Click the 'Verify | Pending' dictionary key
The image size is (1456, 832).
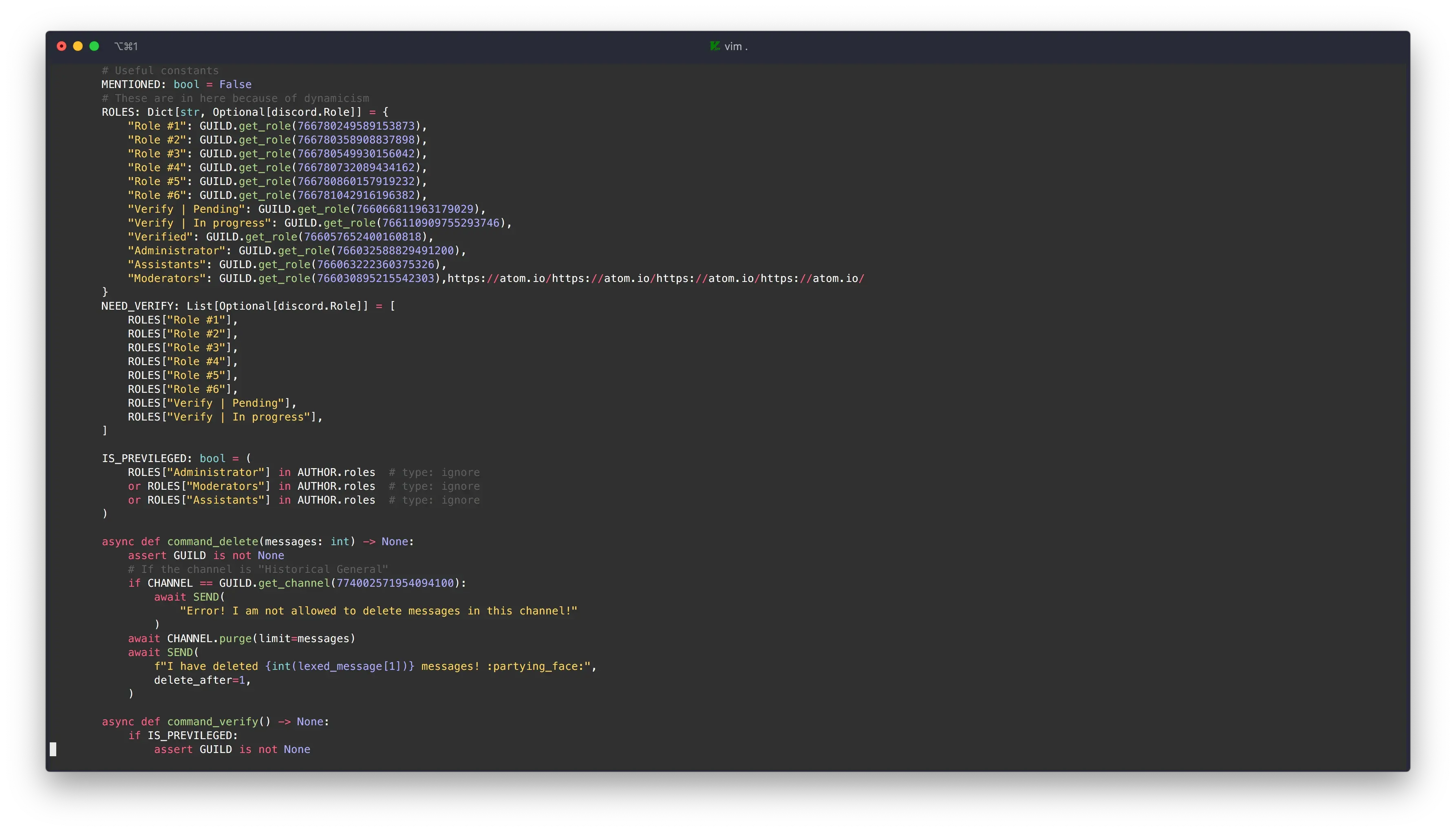pyautogui.click(x=186, y=209)
